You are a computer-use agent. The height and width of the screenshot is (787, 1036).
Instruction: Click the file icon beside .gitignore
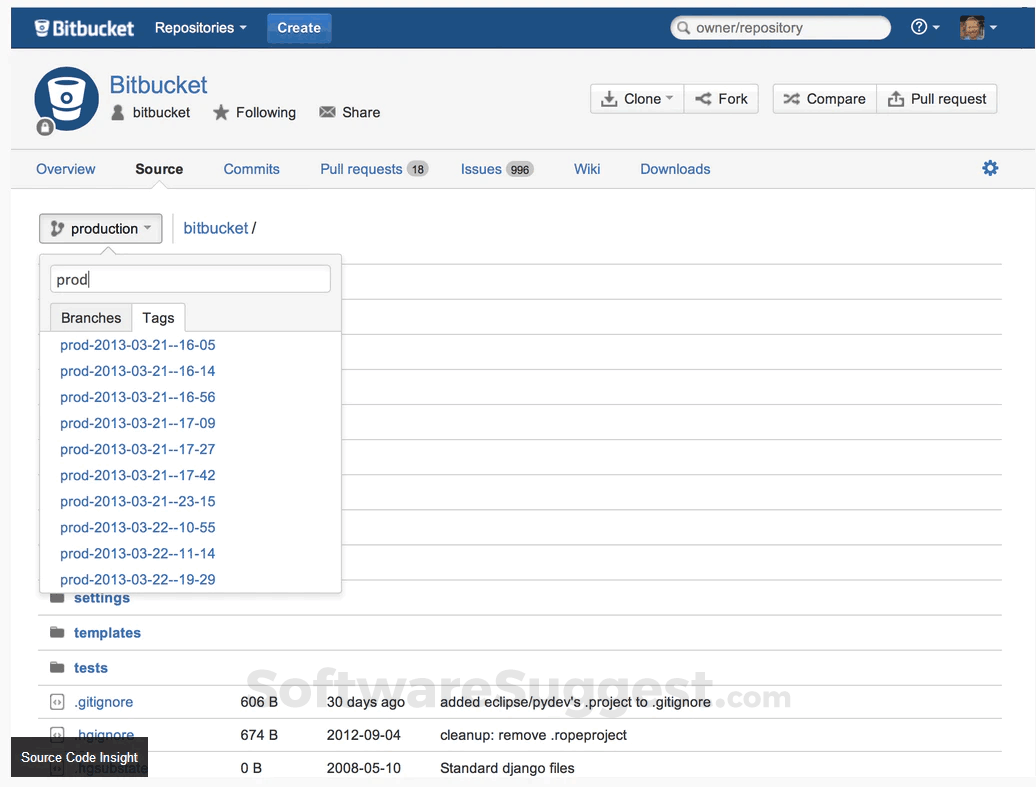click(x=56, y=701)
